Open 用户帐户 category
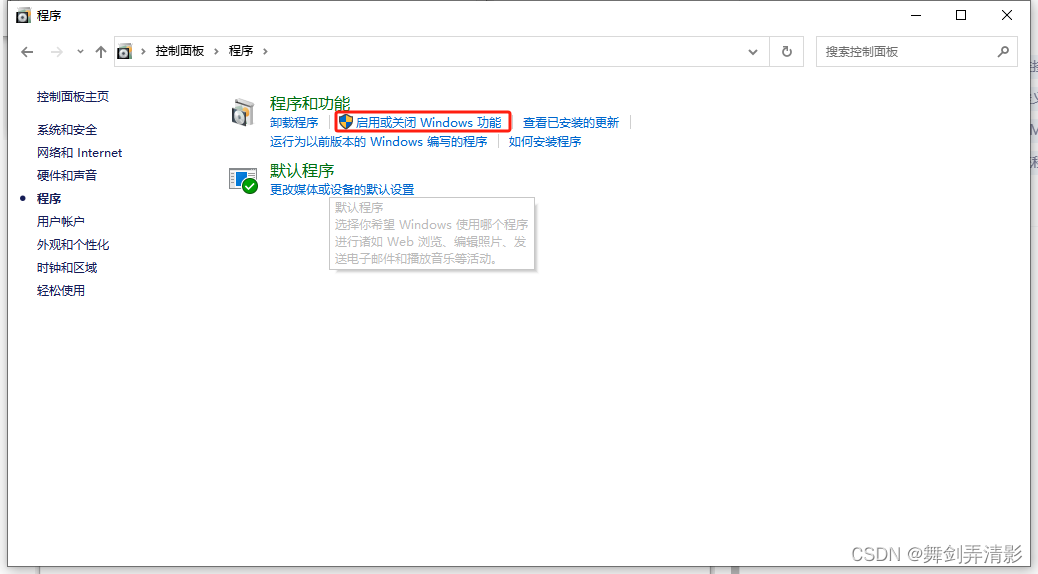 (x=61, y=222)
